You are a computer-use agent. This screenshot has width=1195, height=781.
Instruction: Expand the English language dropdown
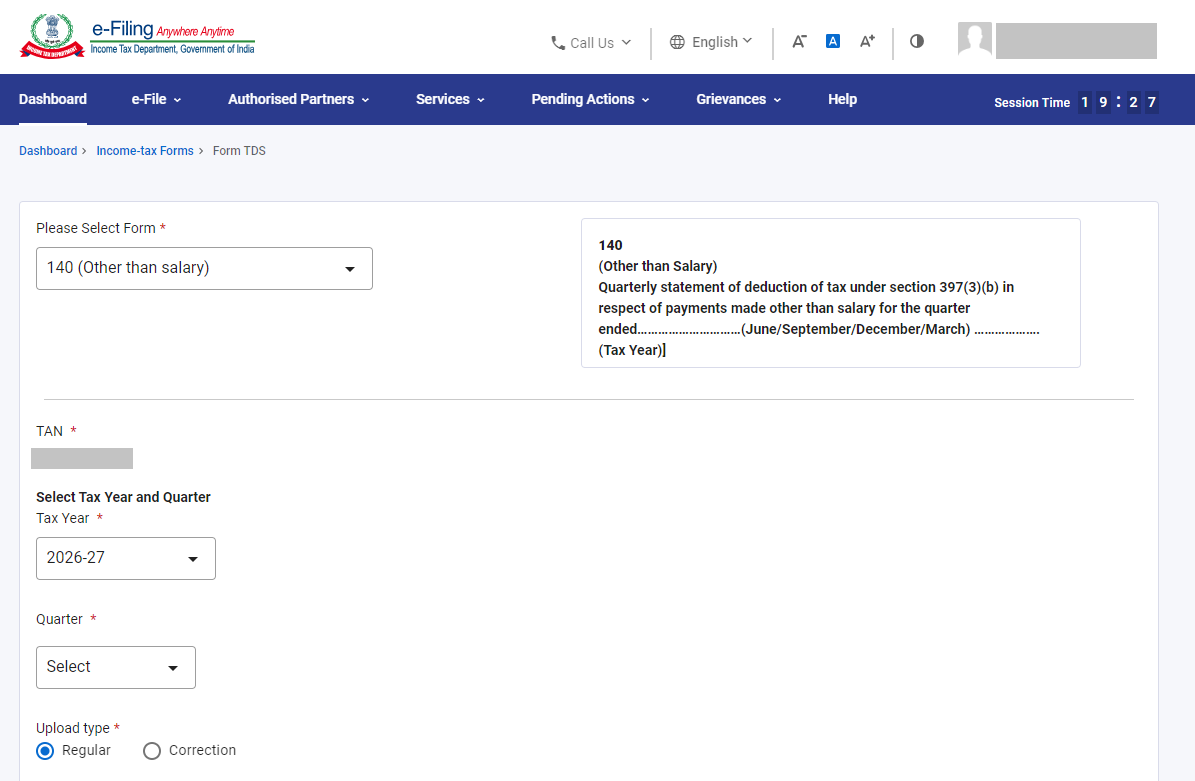711,42
